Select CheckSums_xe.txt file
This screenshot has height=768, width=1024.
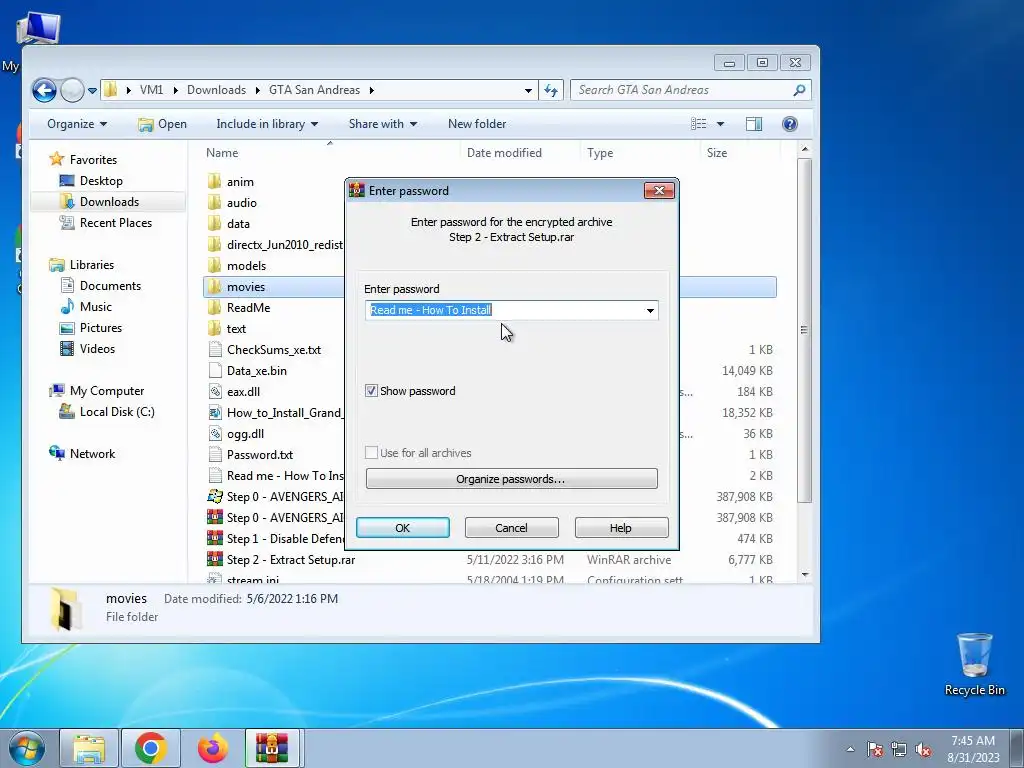click(x=274, y=349)
